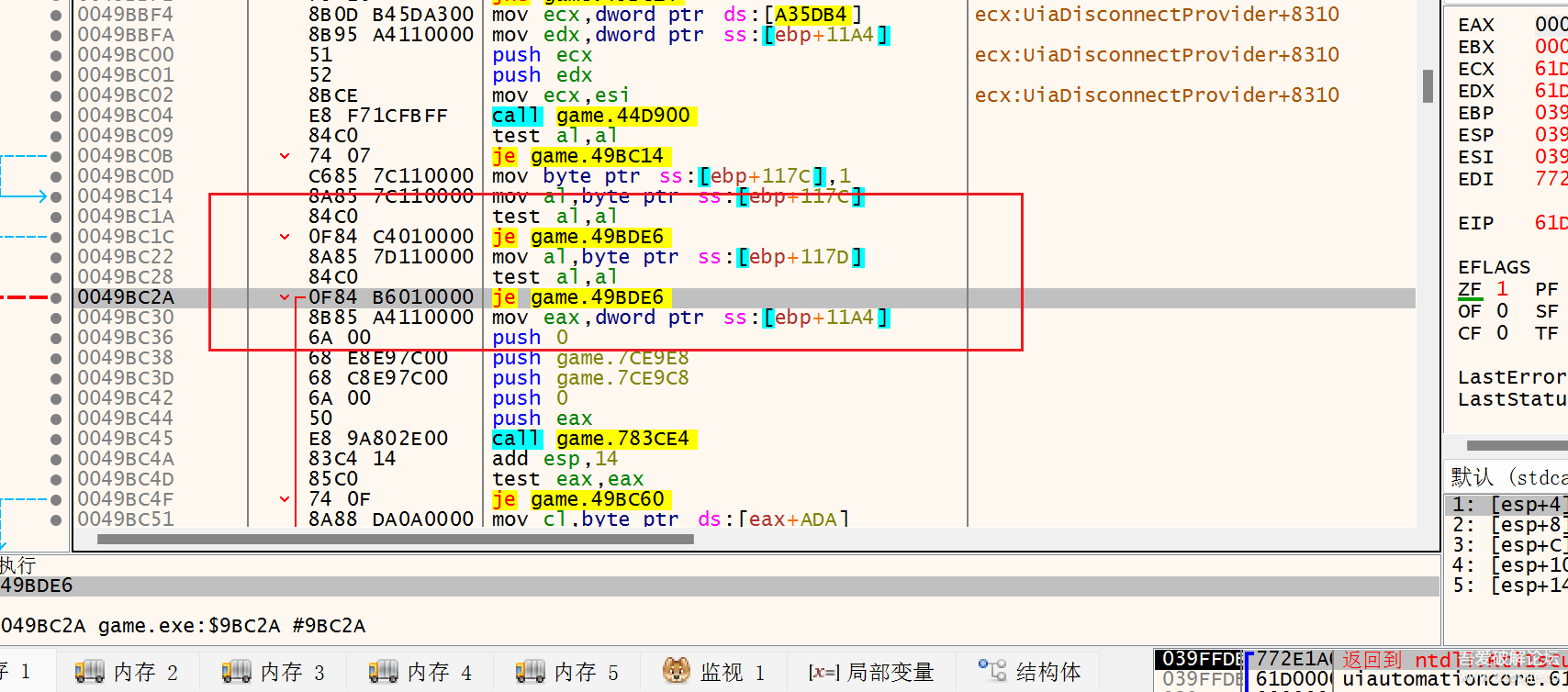Select the EBP register

pos(1476,113)
